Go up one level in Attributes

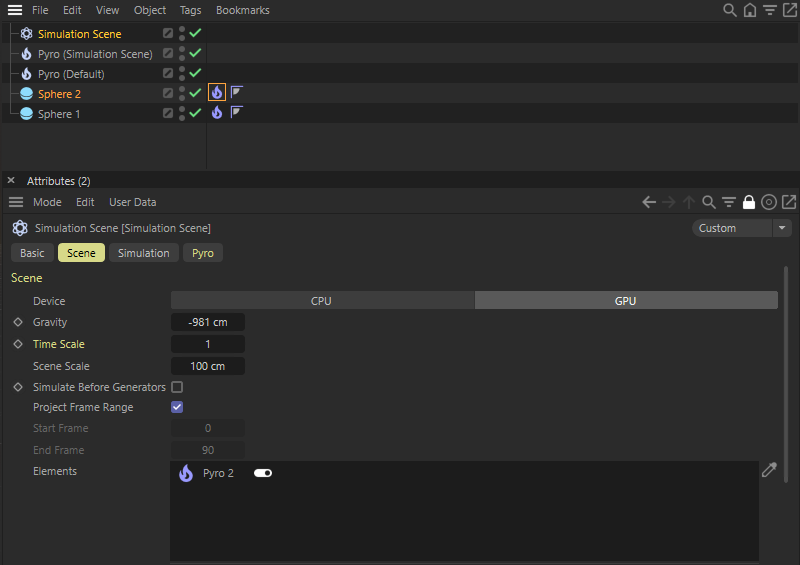pyautogui.click(x=689, y=202)
